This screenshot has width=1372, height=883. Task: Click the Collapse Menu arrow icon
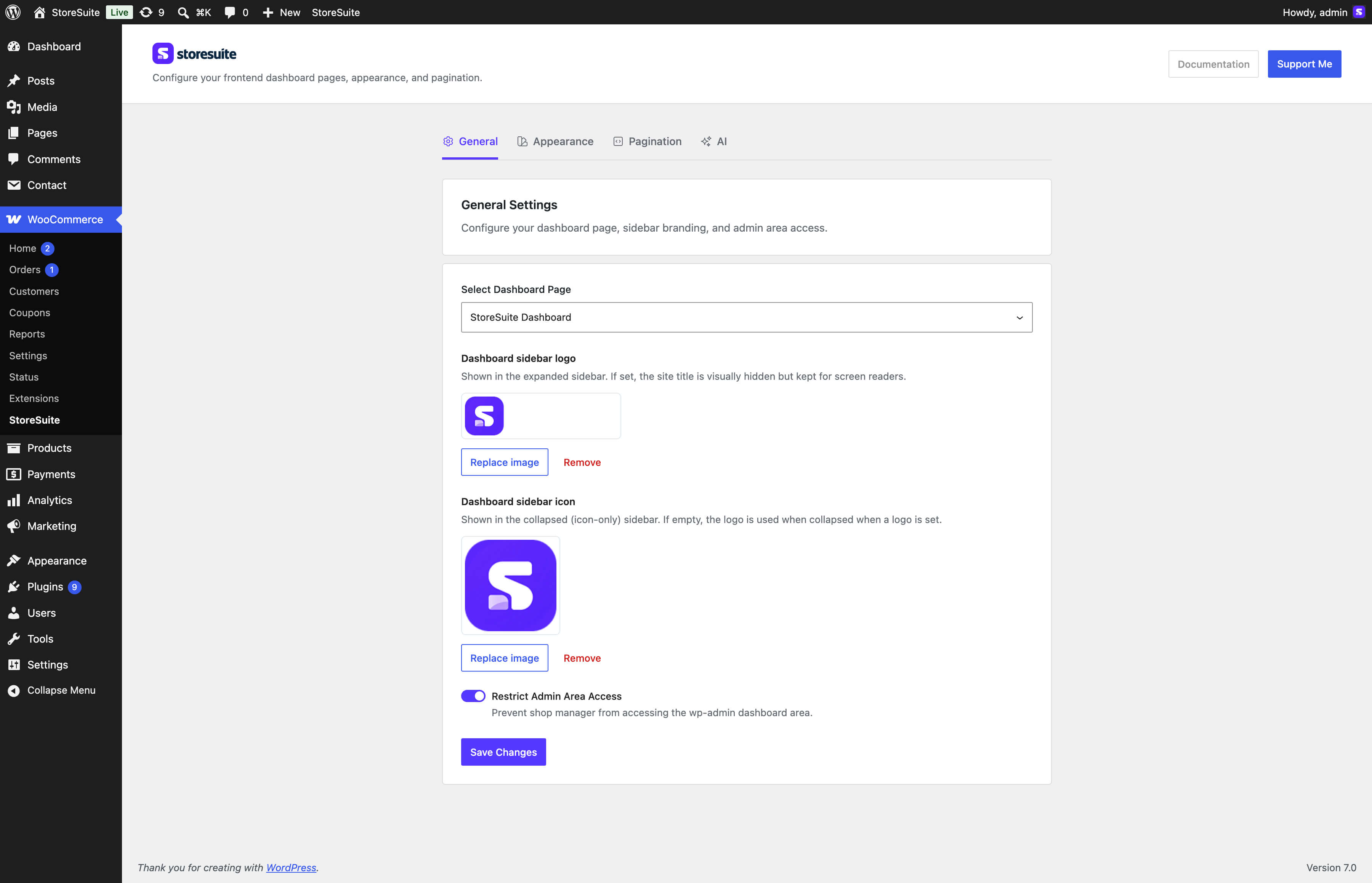click(x=14, y=690)
